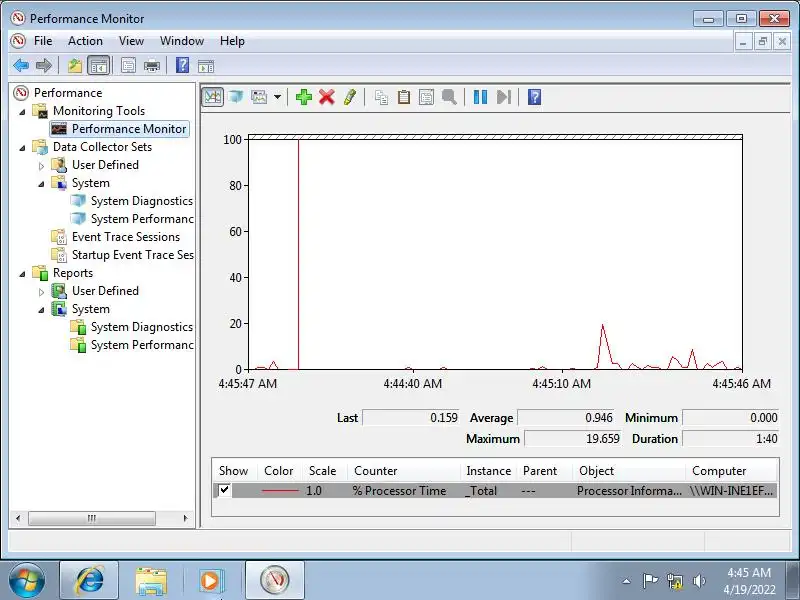
Task: Open graph type dropdown arrow
Action: 277,96
